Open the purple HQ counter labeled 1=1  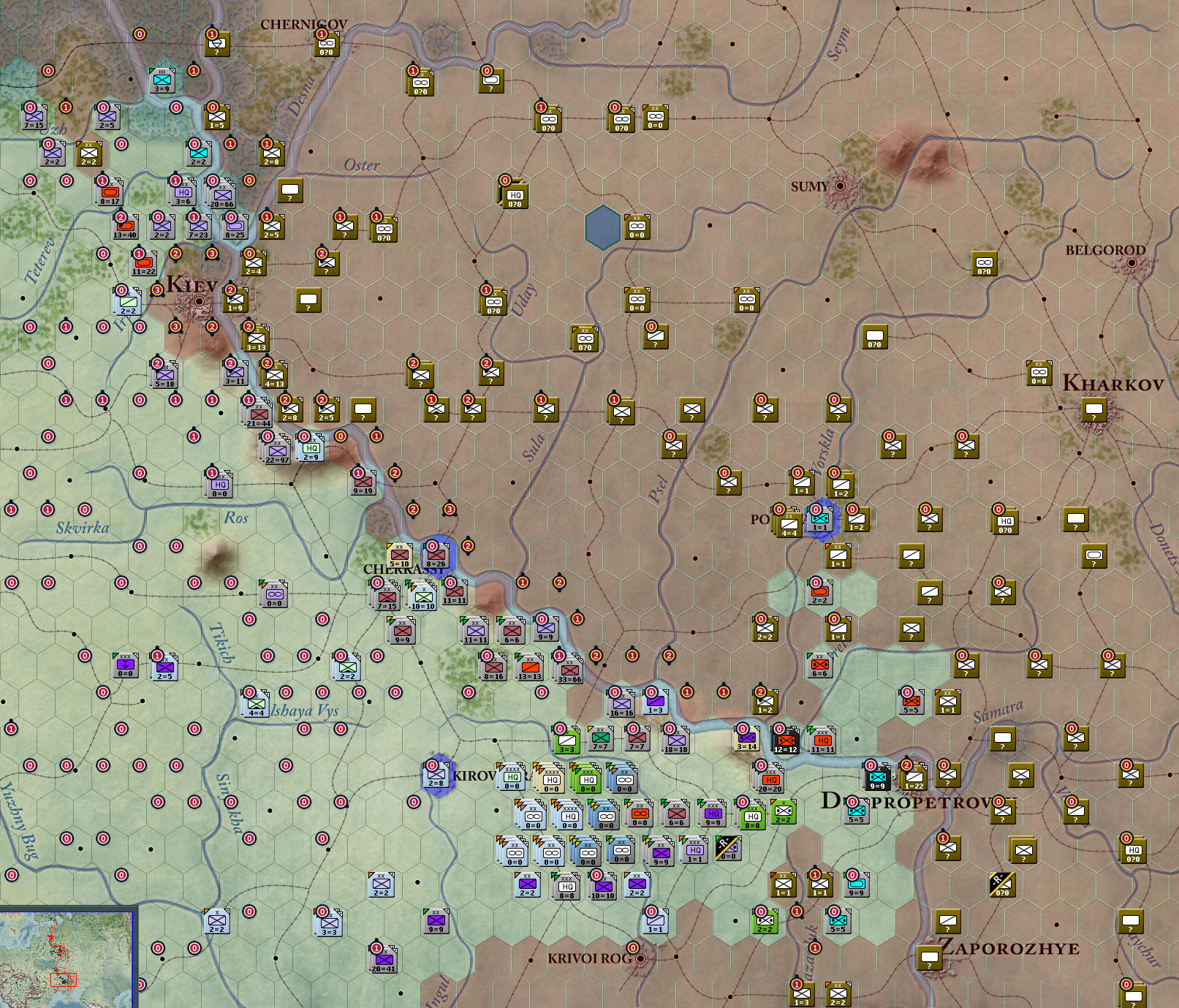694,851
